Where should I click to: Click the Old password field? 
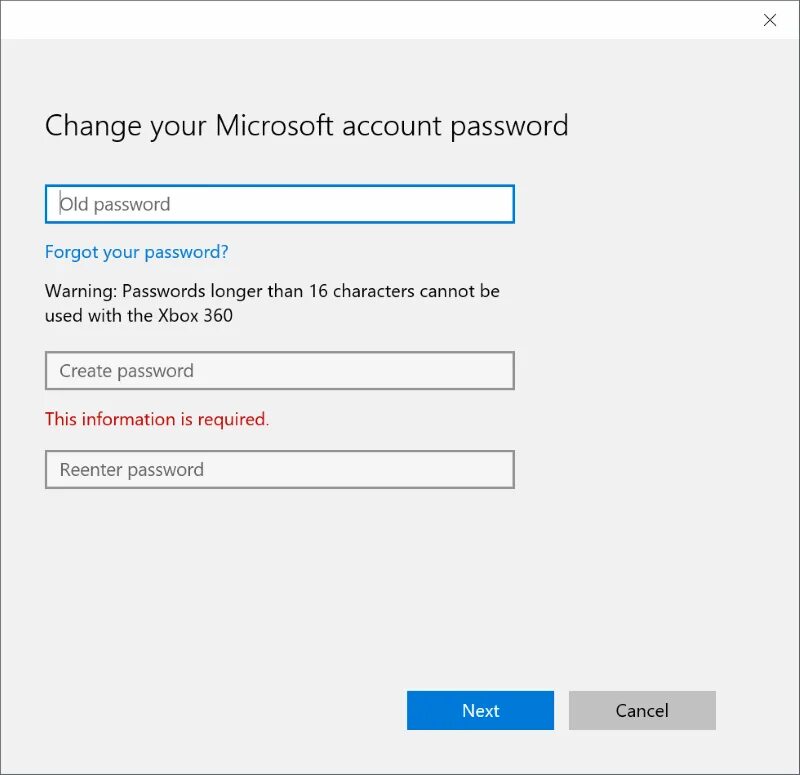click(280, 204)
